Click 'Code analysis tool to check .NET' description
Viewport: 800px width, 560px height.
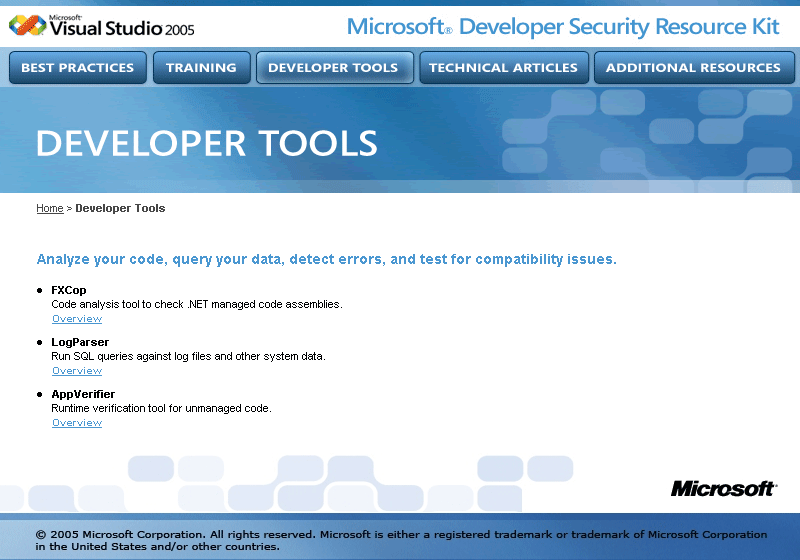point(197,304)
